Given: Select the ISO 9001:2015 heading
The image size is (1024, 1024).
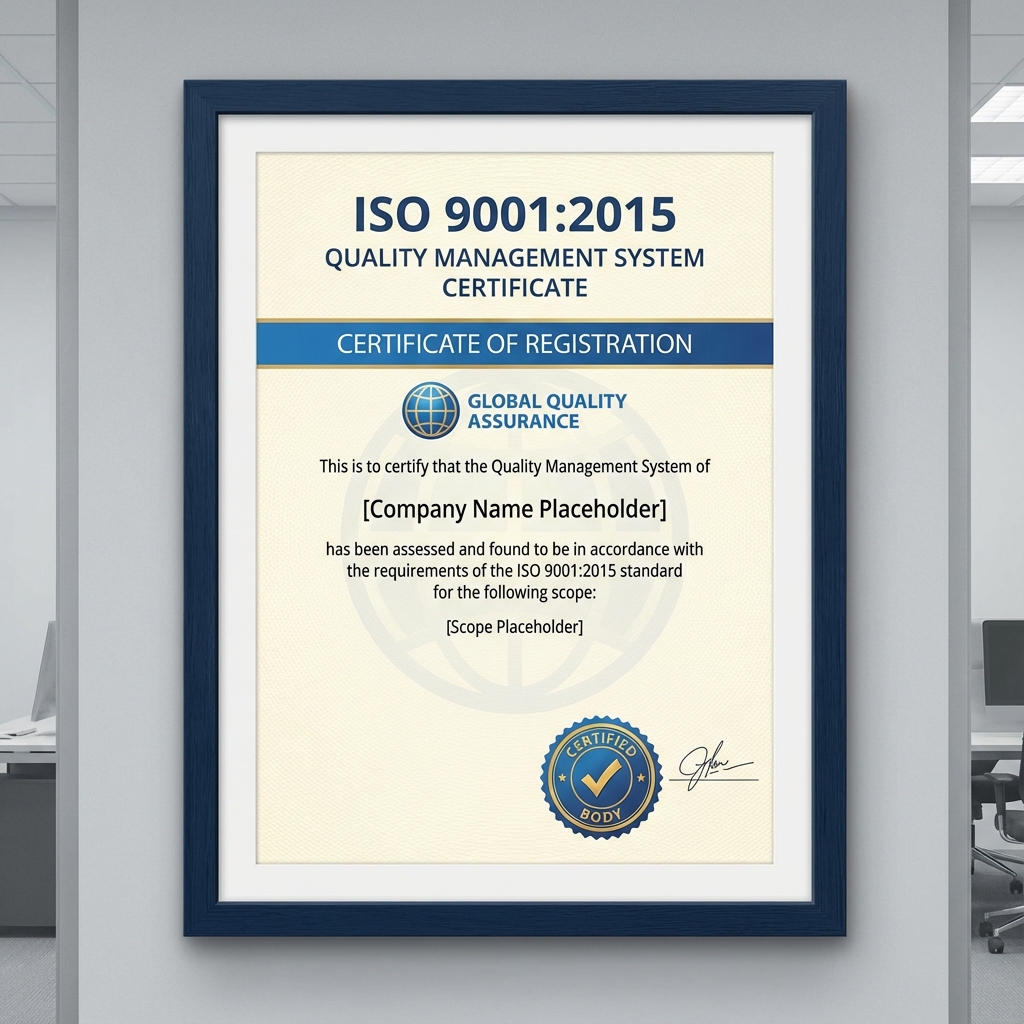Looking at the screenshot, I should pos(514,214).
